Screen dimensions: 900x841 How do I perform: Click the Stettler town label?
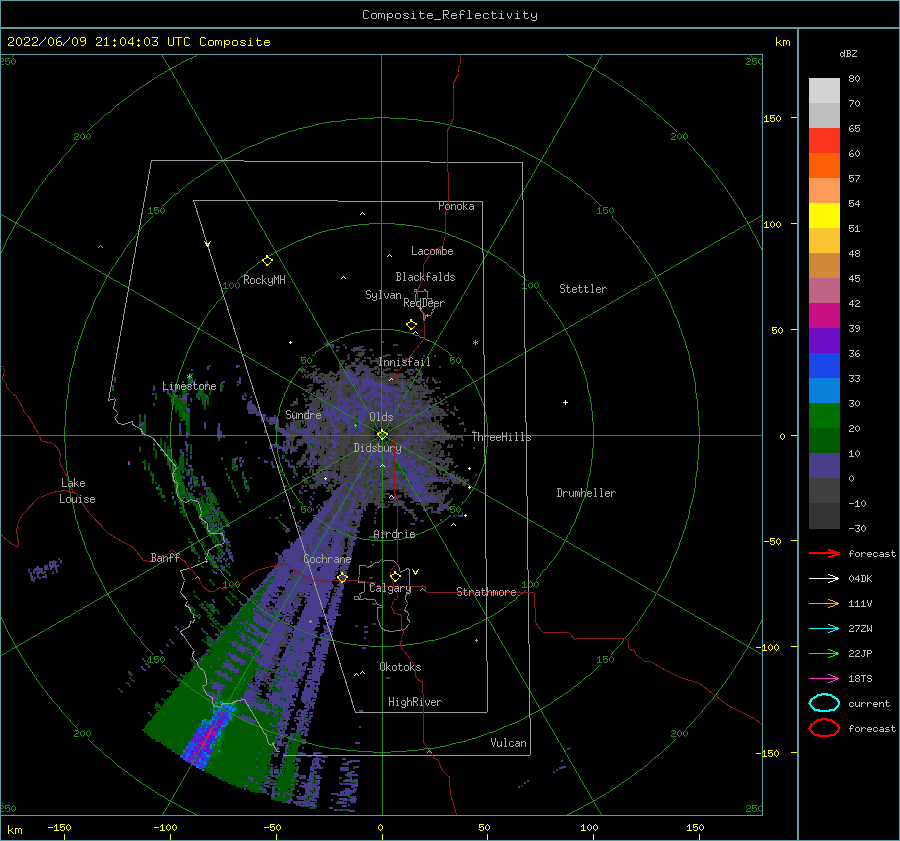coord(583,289)
